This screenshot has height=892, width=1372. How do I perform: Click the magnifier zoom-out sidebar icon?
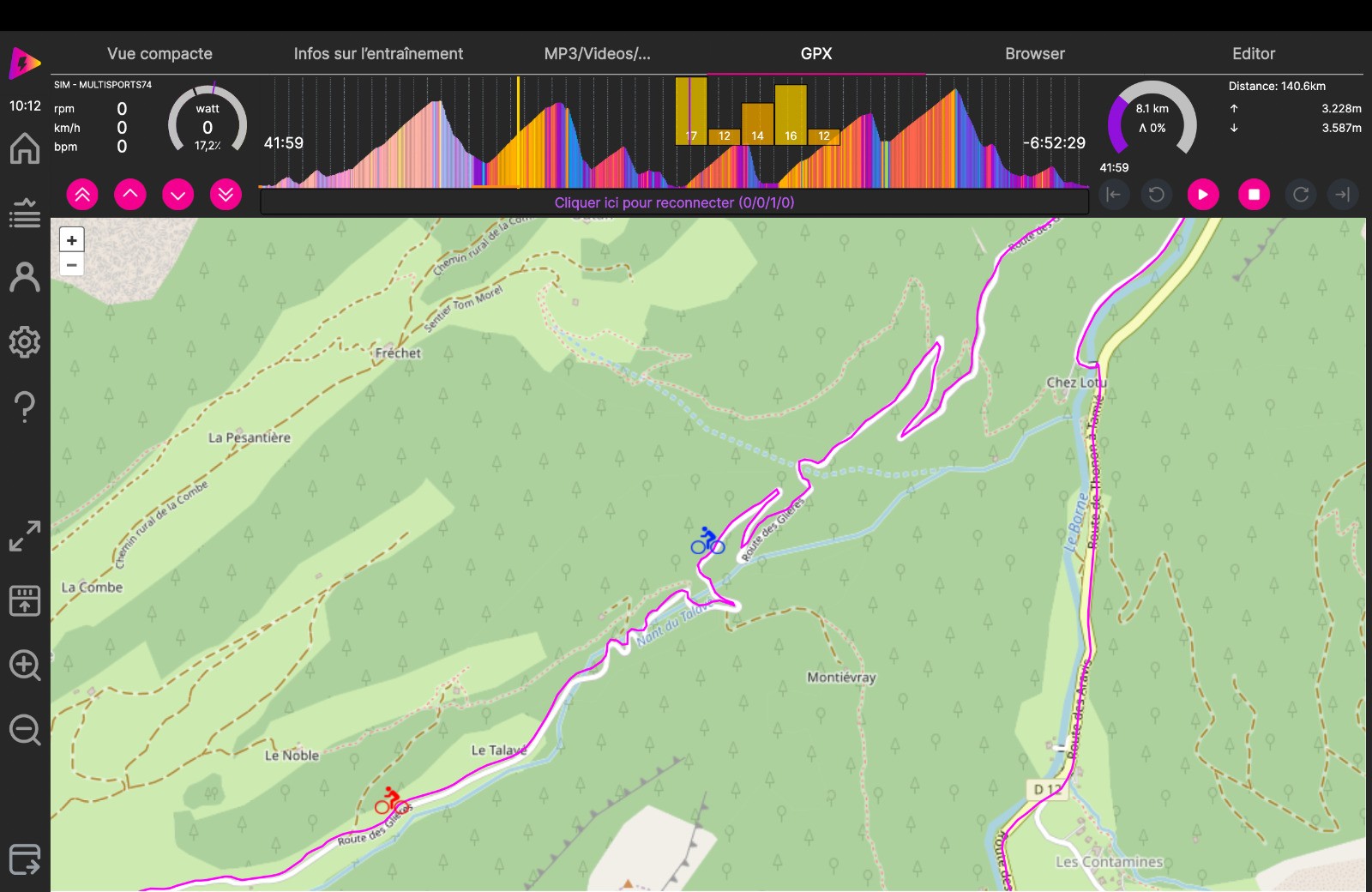click(x=25, y=730)
